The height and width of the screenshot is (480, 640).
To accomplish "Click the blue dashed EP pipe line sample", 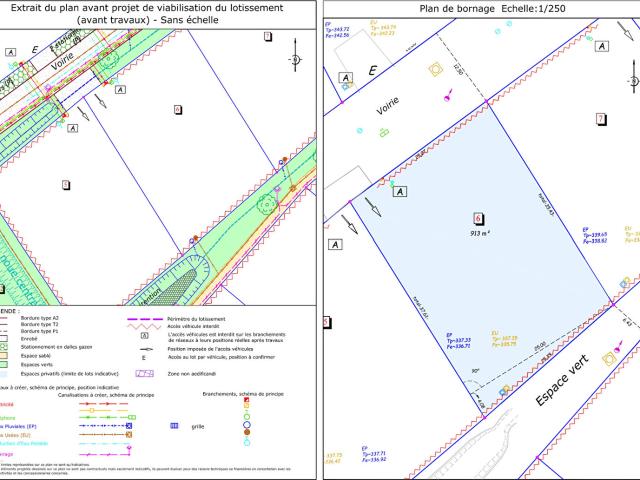I will pos(105,426).
